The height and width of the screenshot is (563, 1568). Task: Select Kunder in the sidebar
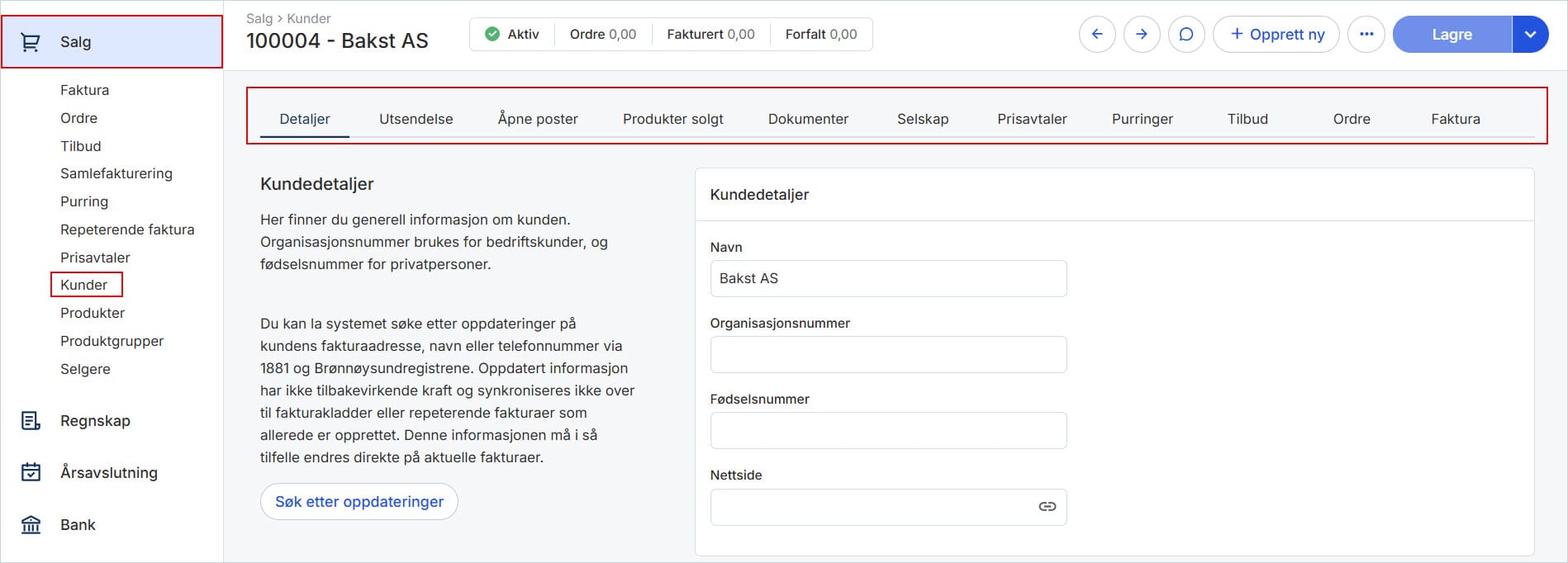pos(84,285)
